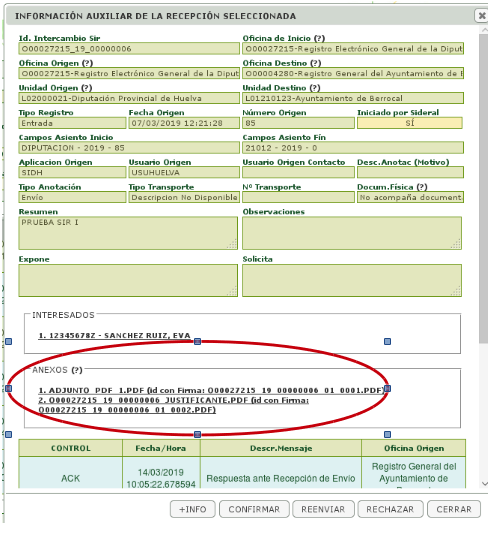Click the REENVIAR button
495x533 pixels.
[323, 509]
